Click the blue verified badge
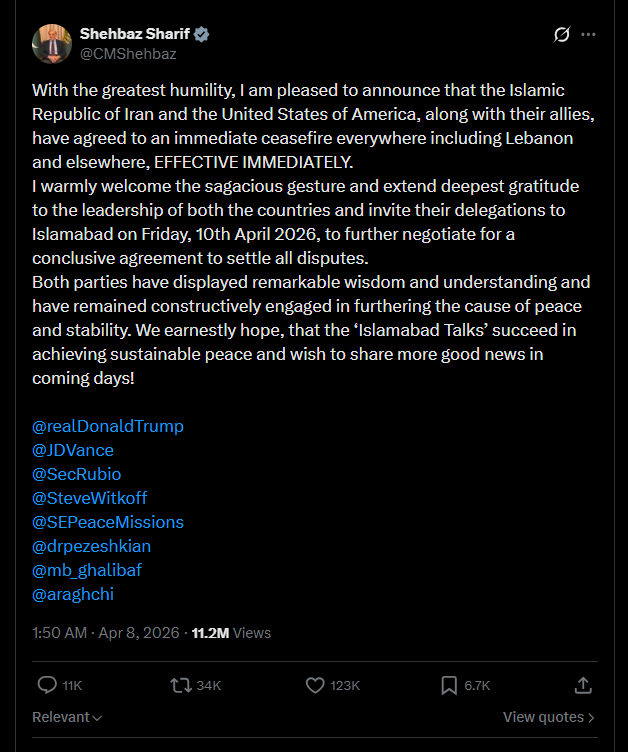 (201, 34)
